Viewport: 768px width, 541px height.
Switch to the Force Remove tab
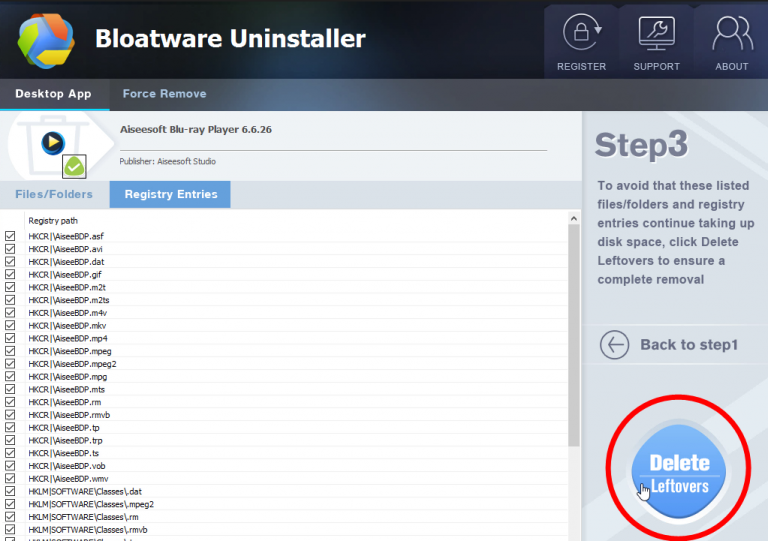tap(165, 94)
